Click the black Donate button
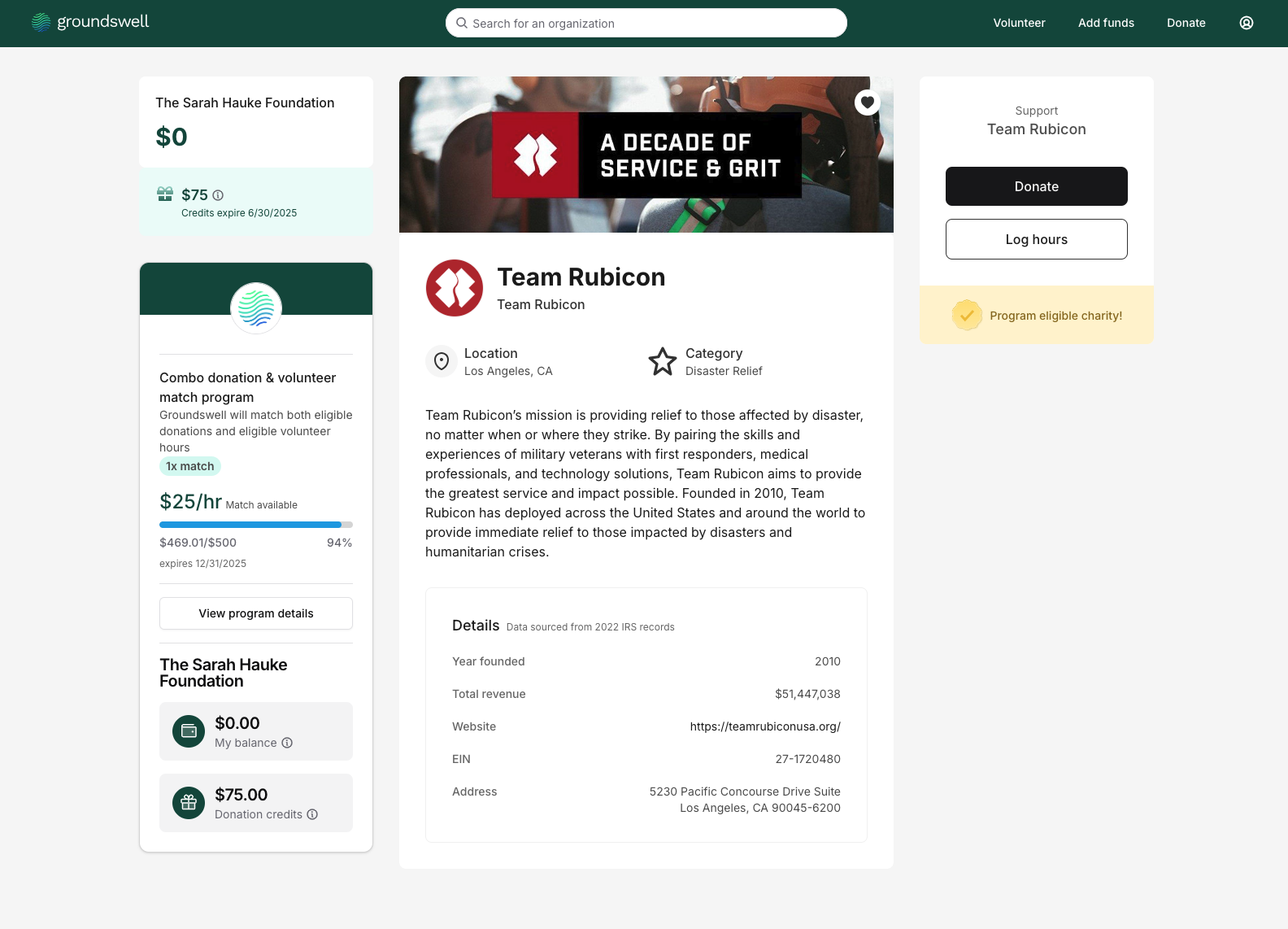 click(x=1037, y=186)
